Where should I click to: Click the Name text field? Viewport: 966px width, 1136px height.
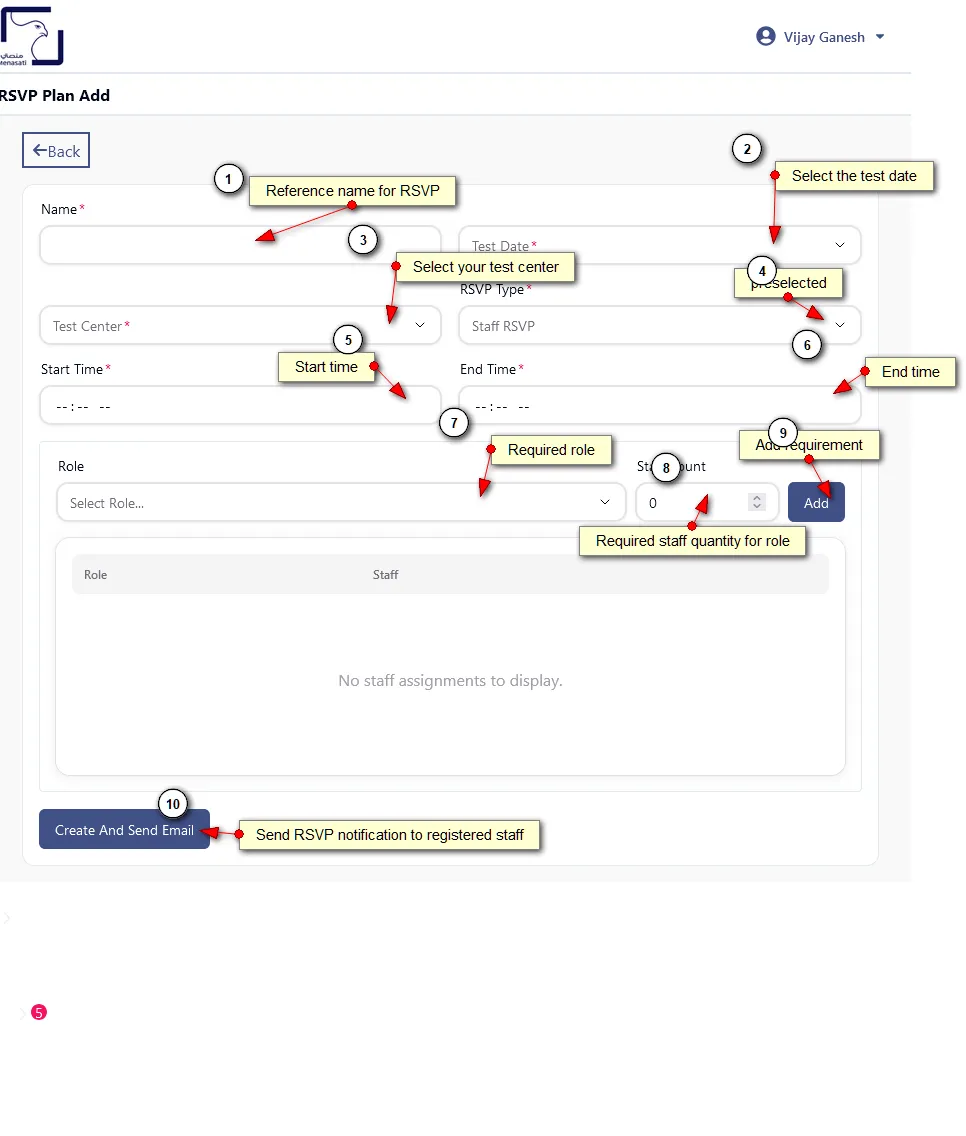(150, 245)
